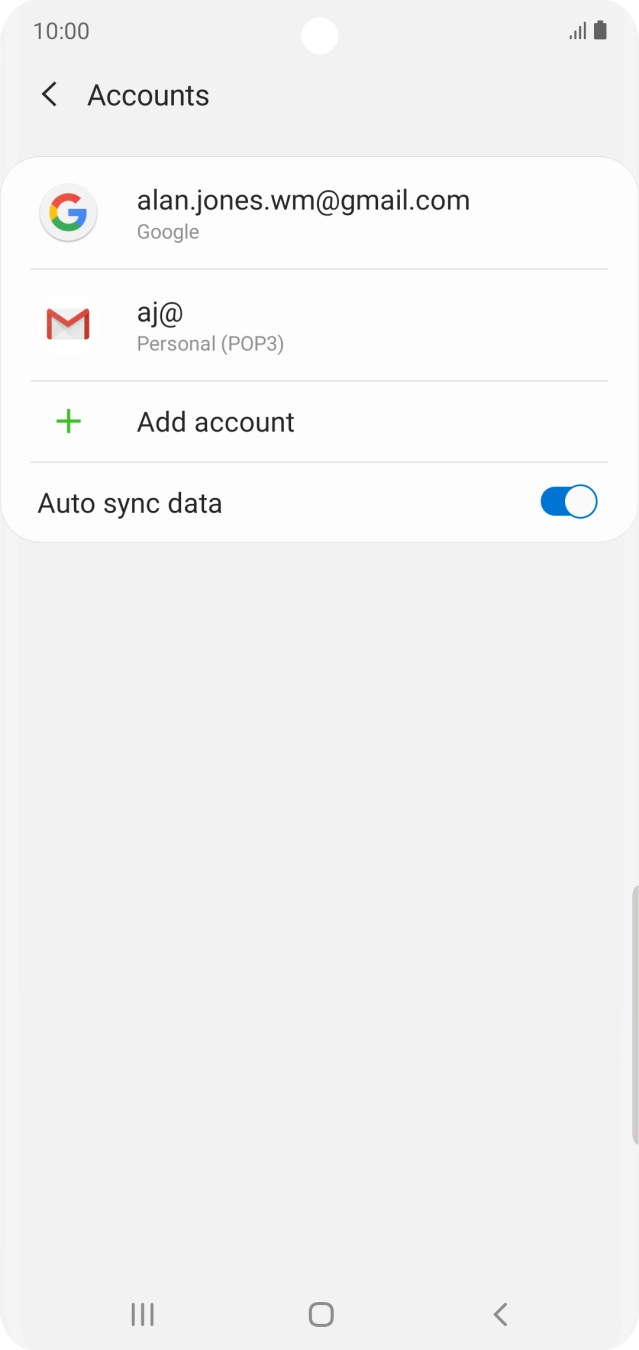Tap the system back navigation arrow
Image resolution: width=639 pixels, height=1350 pixels.
click(x=500, y=1314)
